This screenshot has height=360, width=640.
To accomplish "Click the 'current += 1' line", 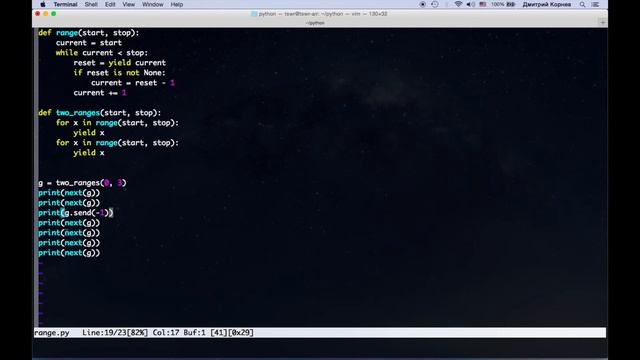I will [x=100, y=93].
